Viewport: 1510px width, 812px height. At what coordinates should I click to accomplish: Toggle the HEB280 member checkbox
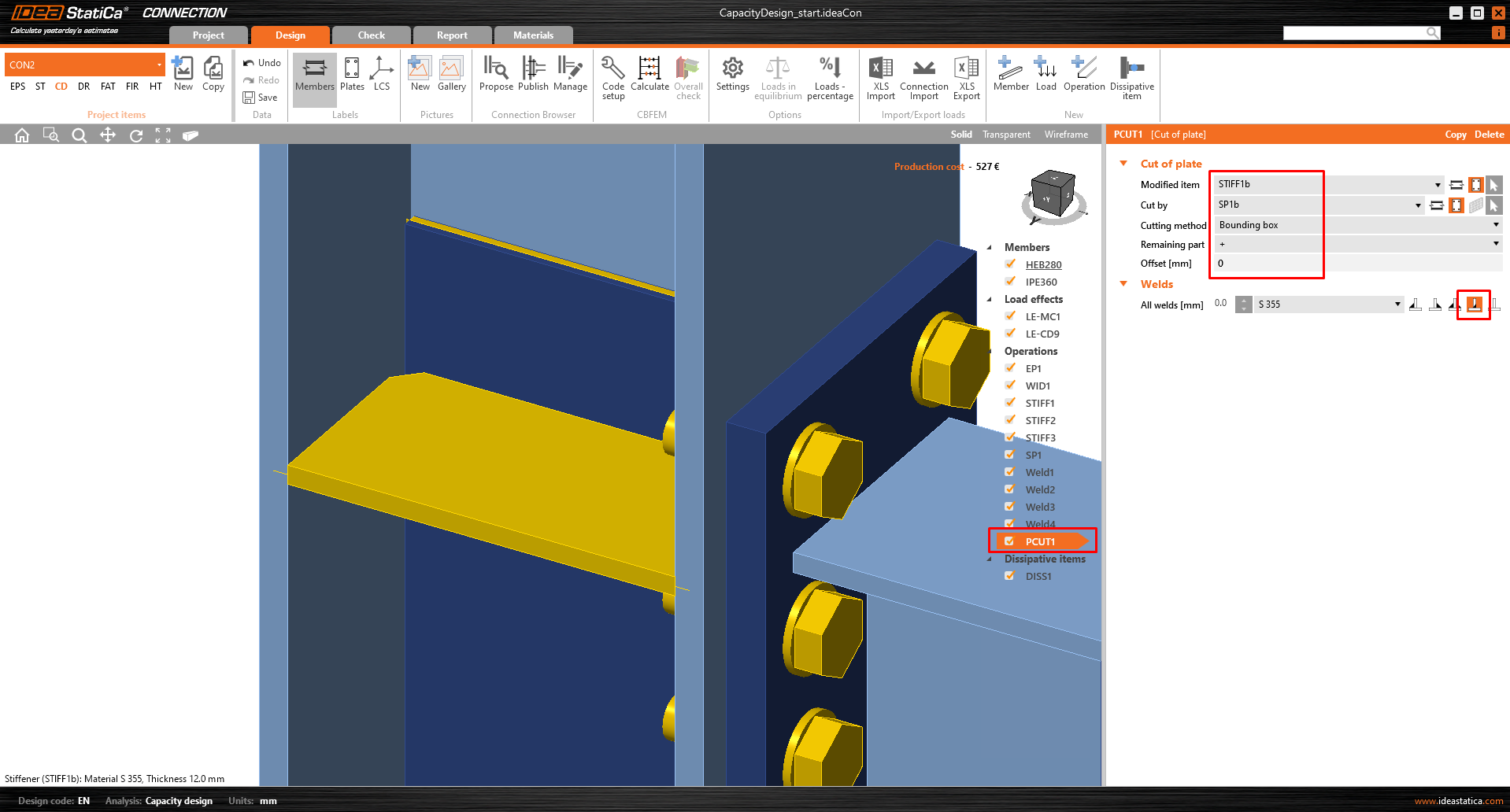click(x=1010, y=264)
